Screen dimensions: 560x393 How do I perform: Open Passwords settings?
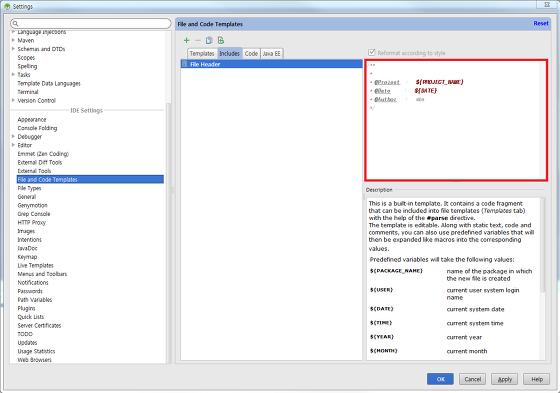[30, 291]
